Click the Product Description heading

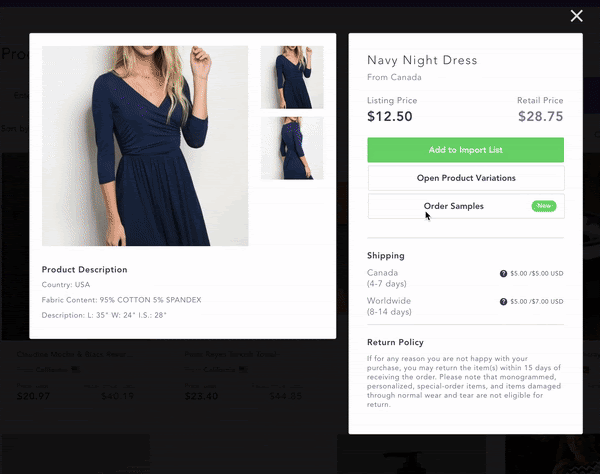tap(85, 269)
